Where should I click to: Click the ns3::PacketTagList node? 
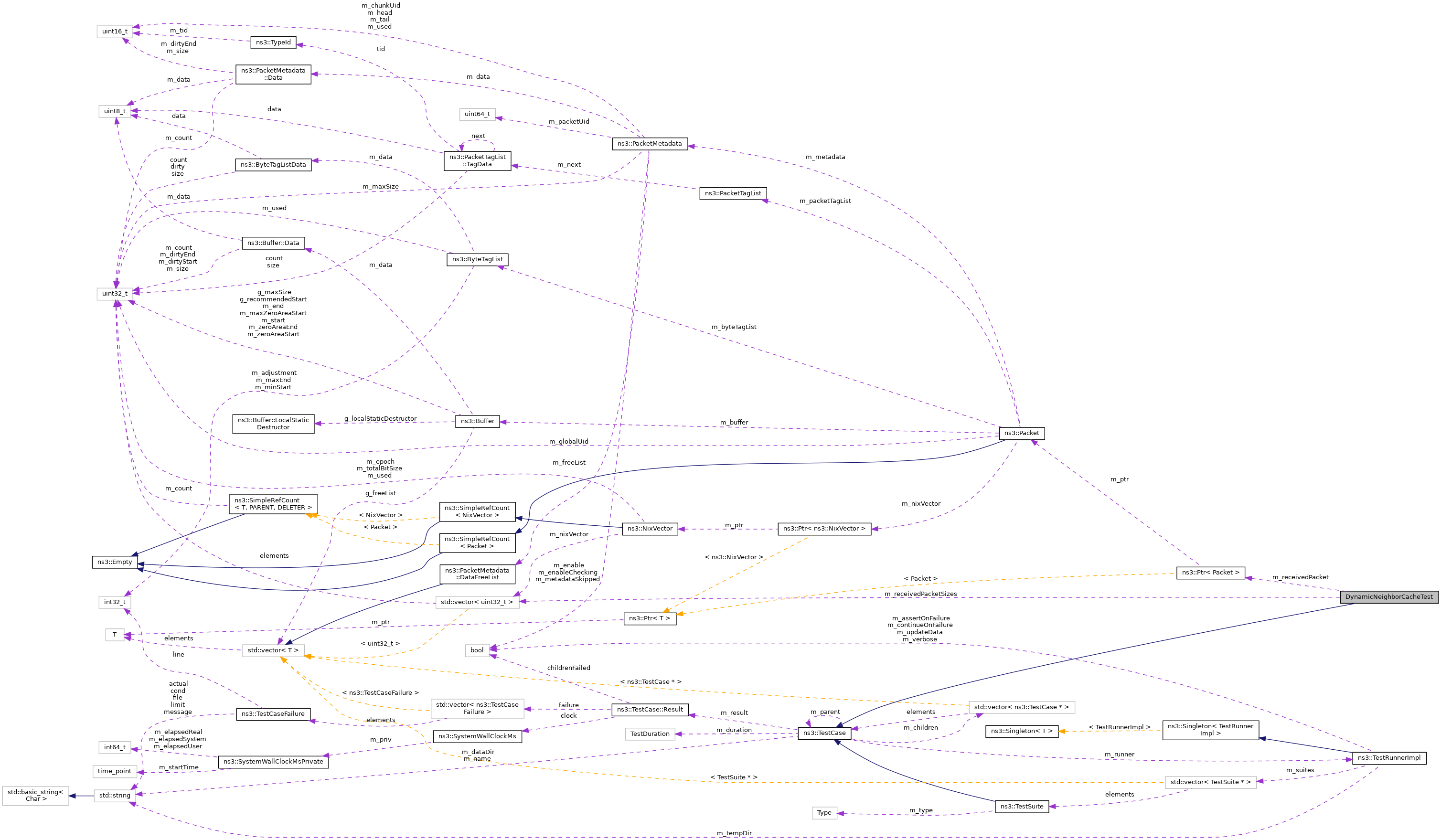pyautogui.click(x=733, y=193)
